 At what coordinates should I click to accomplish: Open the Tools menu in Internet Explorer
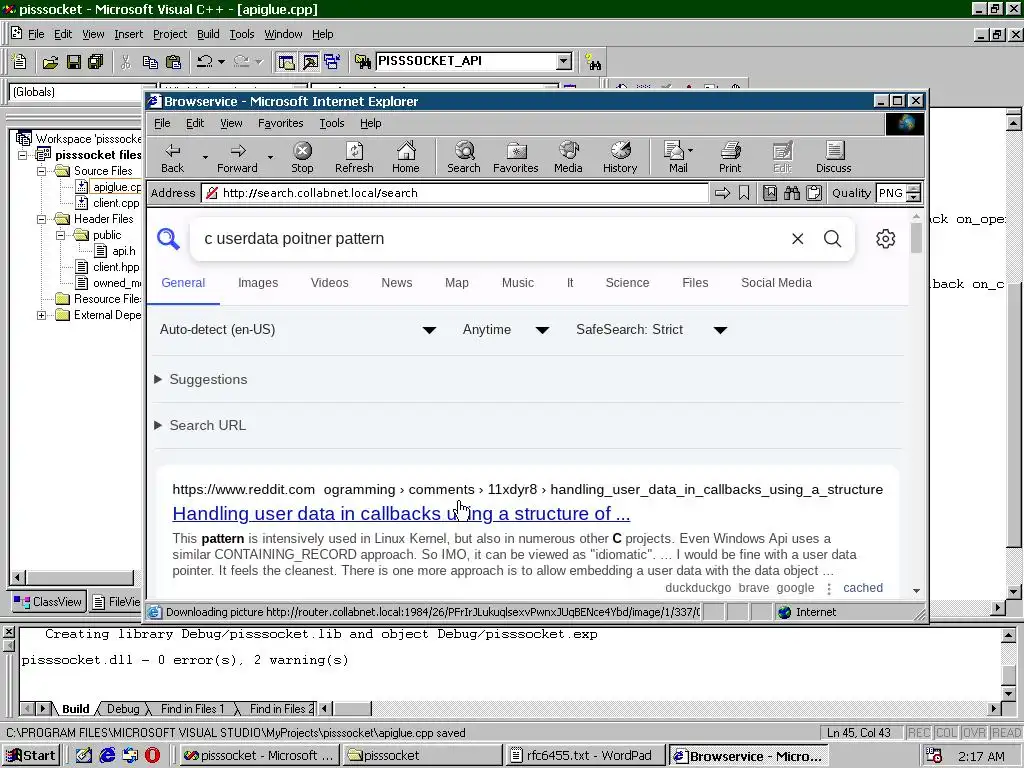(x=332, y=123)
